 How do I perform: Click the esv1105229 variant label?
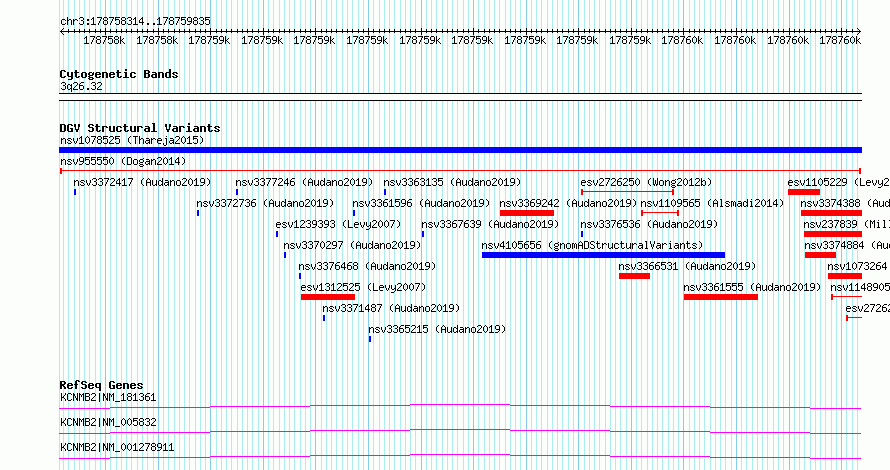coord(838,182)
